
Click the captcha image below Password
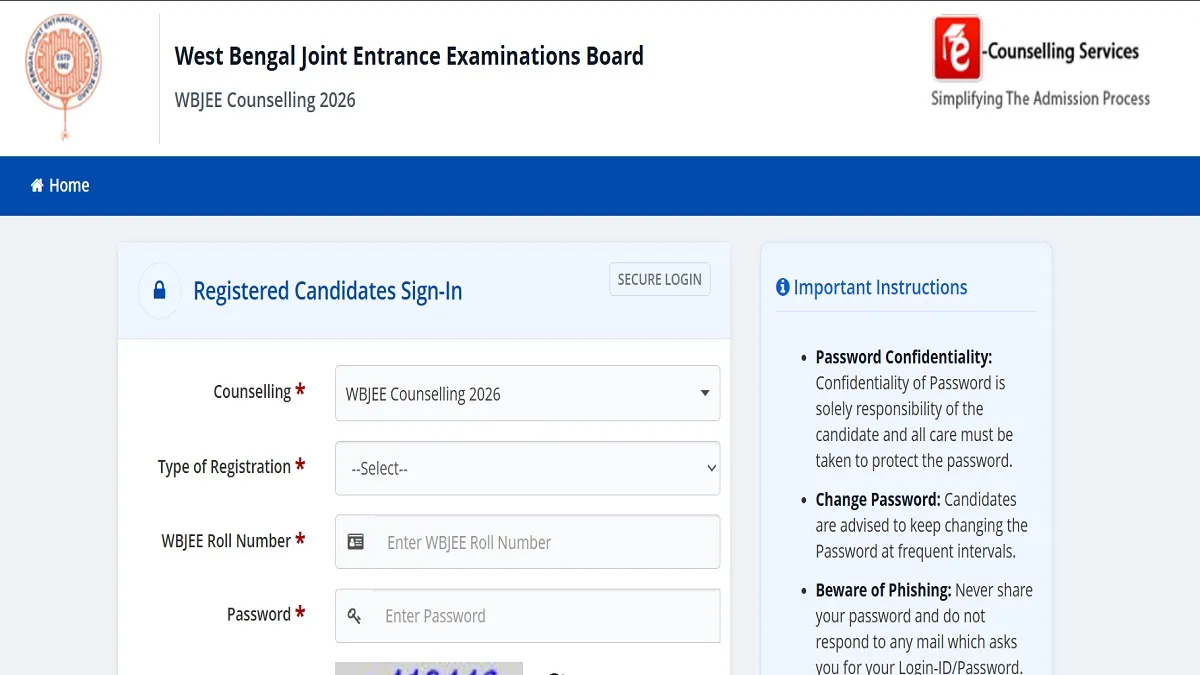point(429,668)
